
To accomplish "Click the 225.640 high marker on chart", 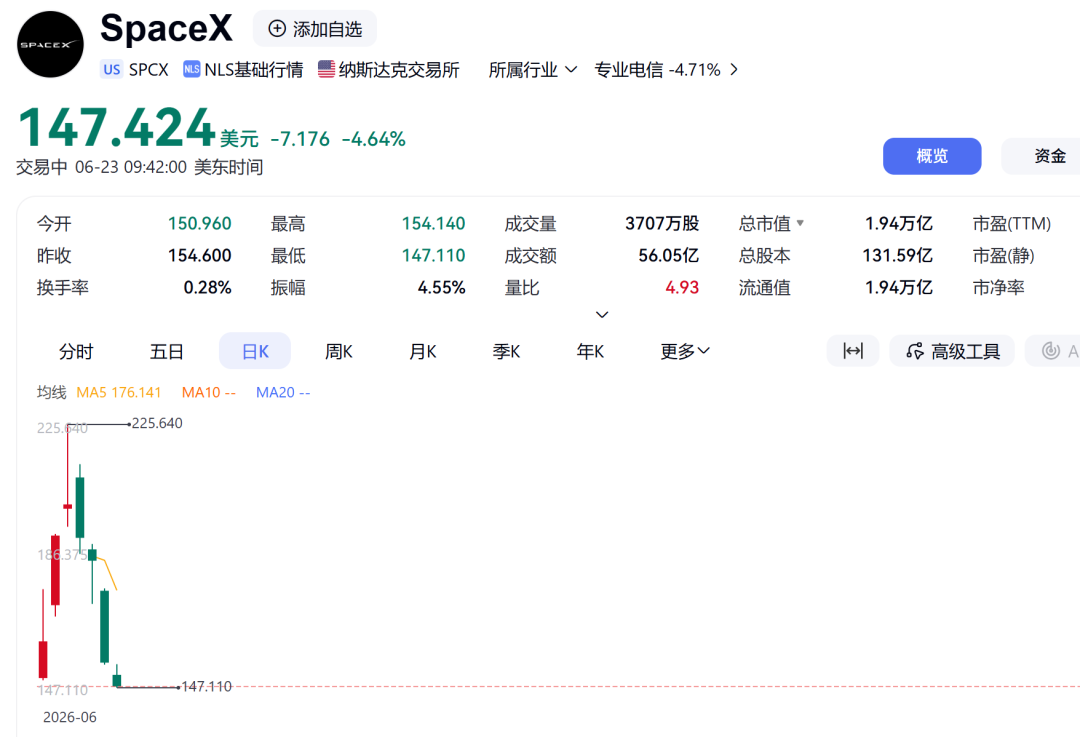I will (x=157, y=423).
